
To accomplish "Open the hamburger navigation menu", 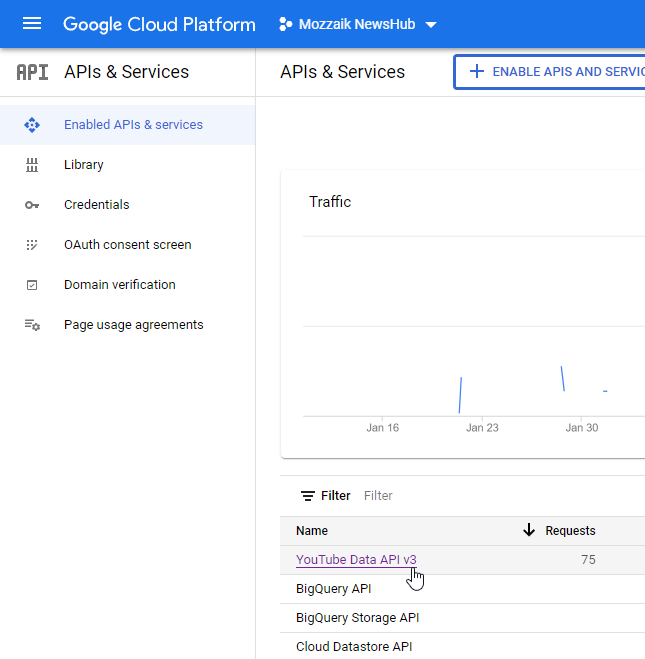I will coord(32,24).
